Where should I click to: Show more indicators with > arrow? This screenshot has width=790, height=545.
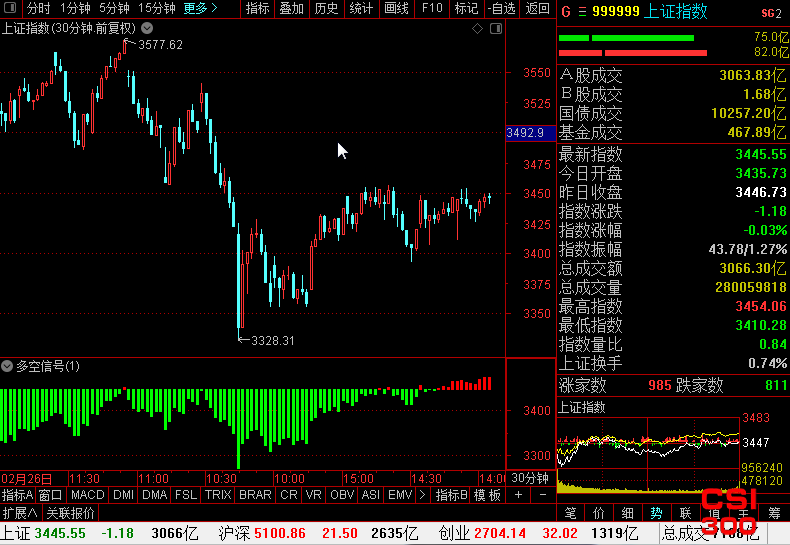click(x=422, y=495)
